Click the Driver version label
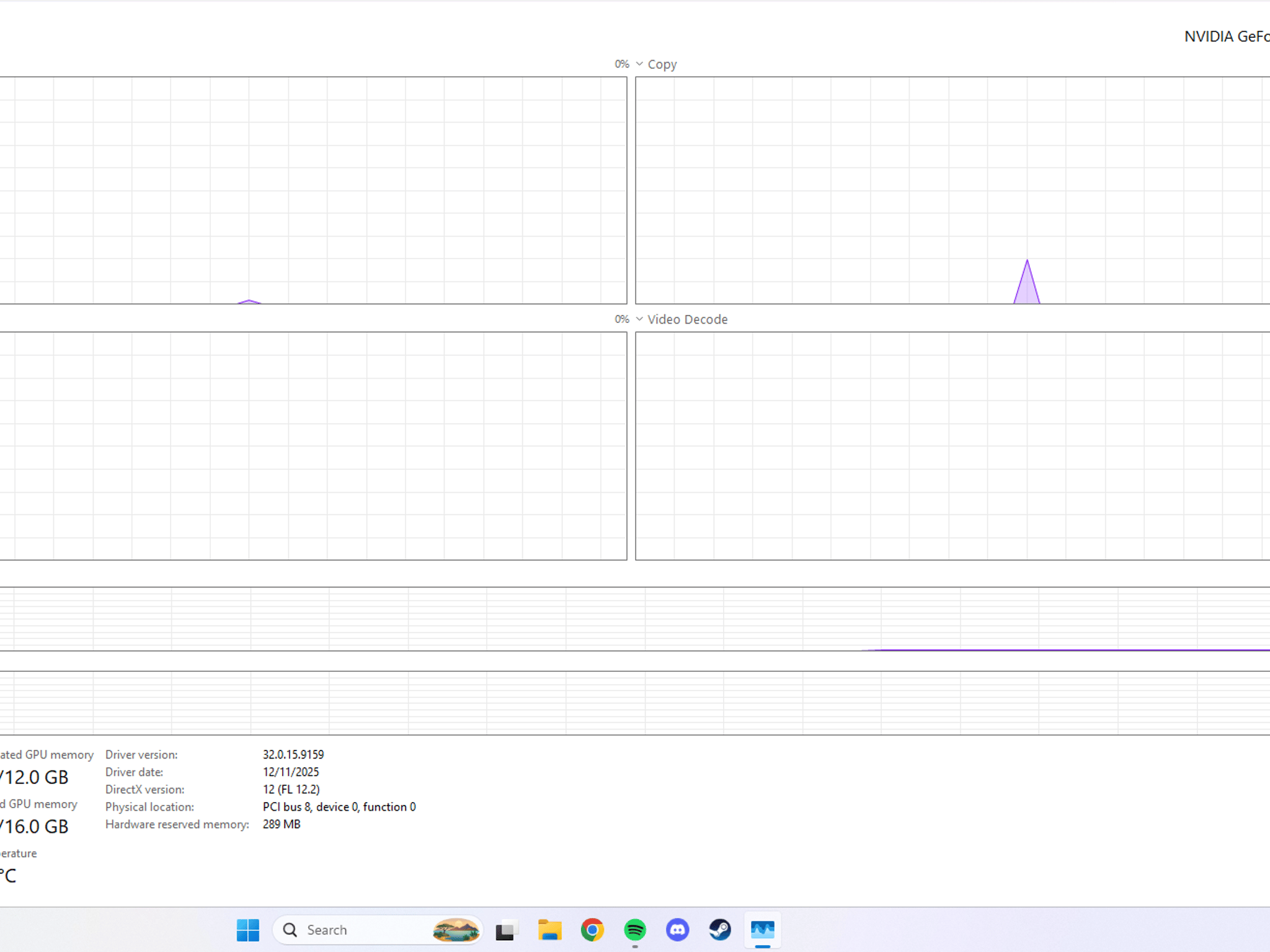 141,754
